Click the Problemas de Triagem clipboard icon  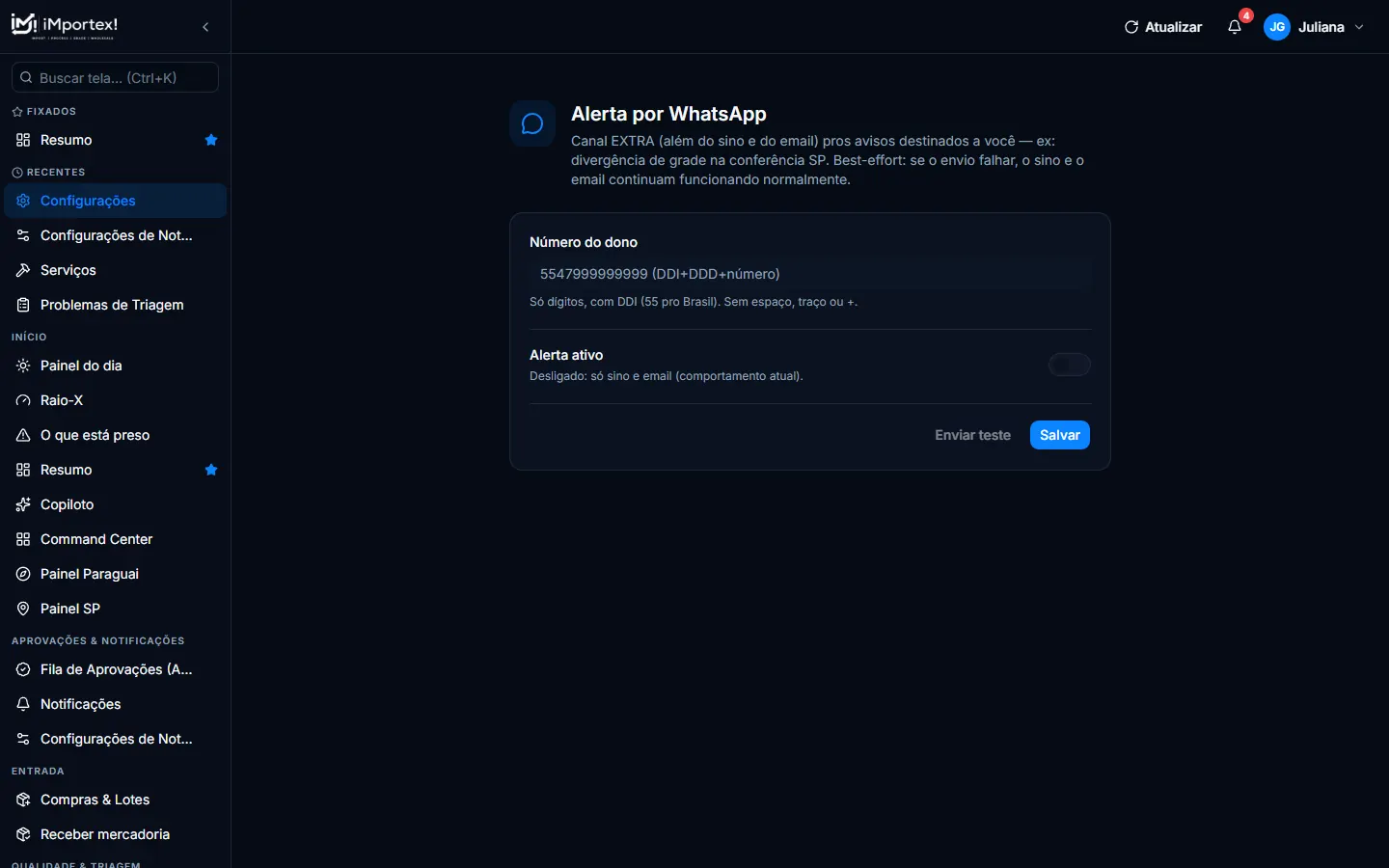coord(23,305)
